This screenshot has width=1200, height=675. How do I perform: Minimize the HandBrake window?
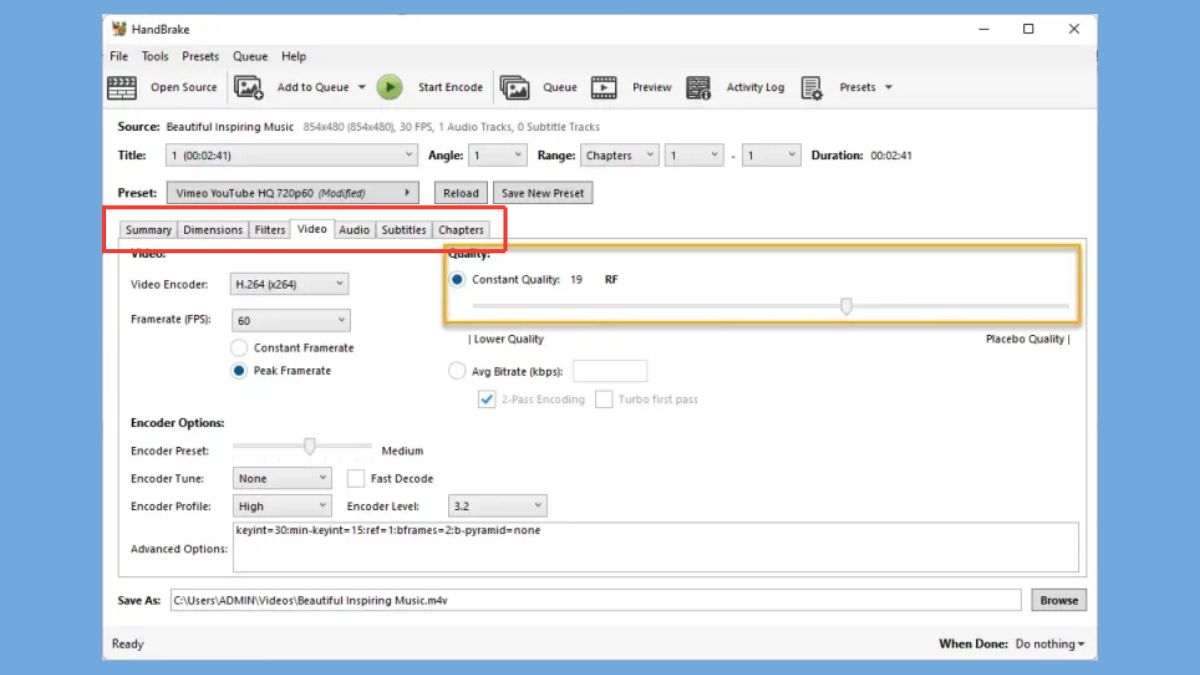[983, 29]
